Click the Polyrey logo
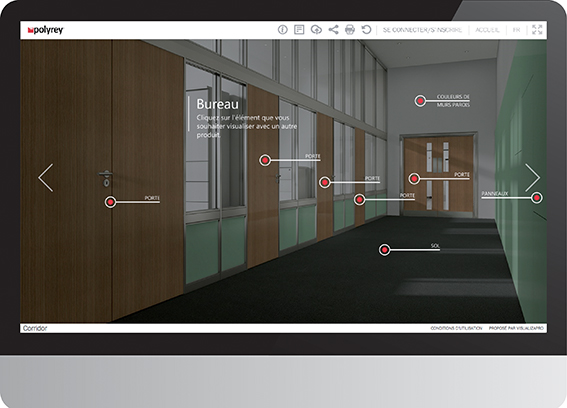Image resolution: width=567 pixels, height=408 pixels. (x=46, y=30)
